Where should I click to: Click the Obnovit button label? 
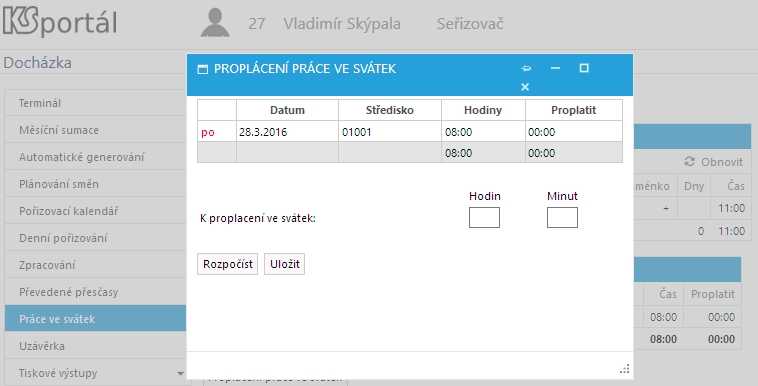tap(722, 162)
